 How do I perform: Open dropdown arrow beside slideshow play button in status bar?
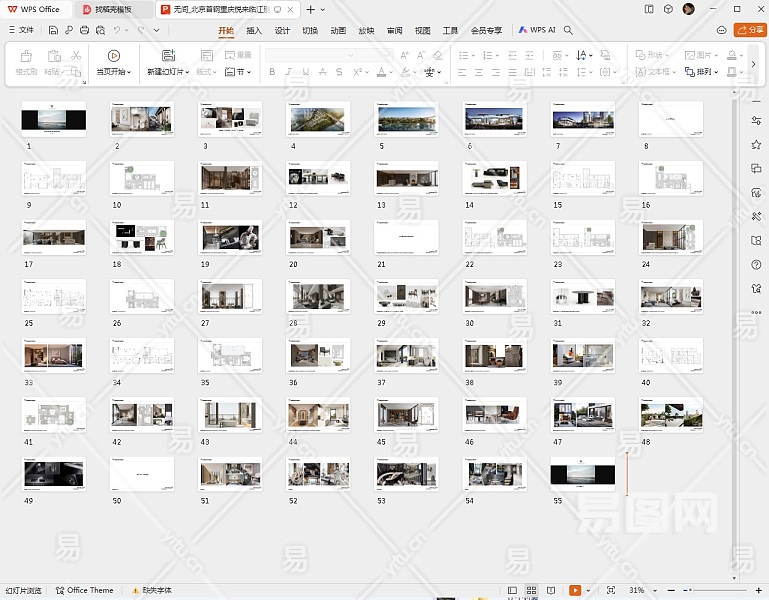coord(589,591)
